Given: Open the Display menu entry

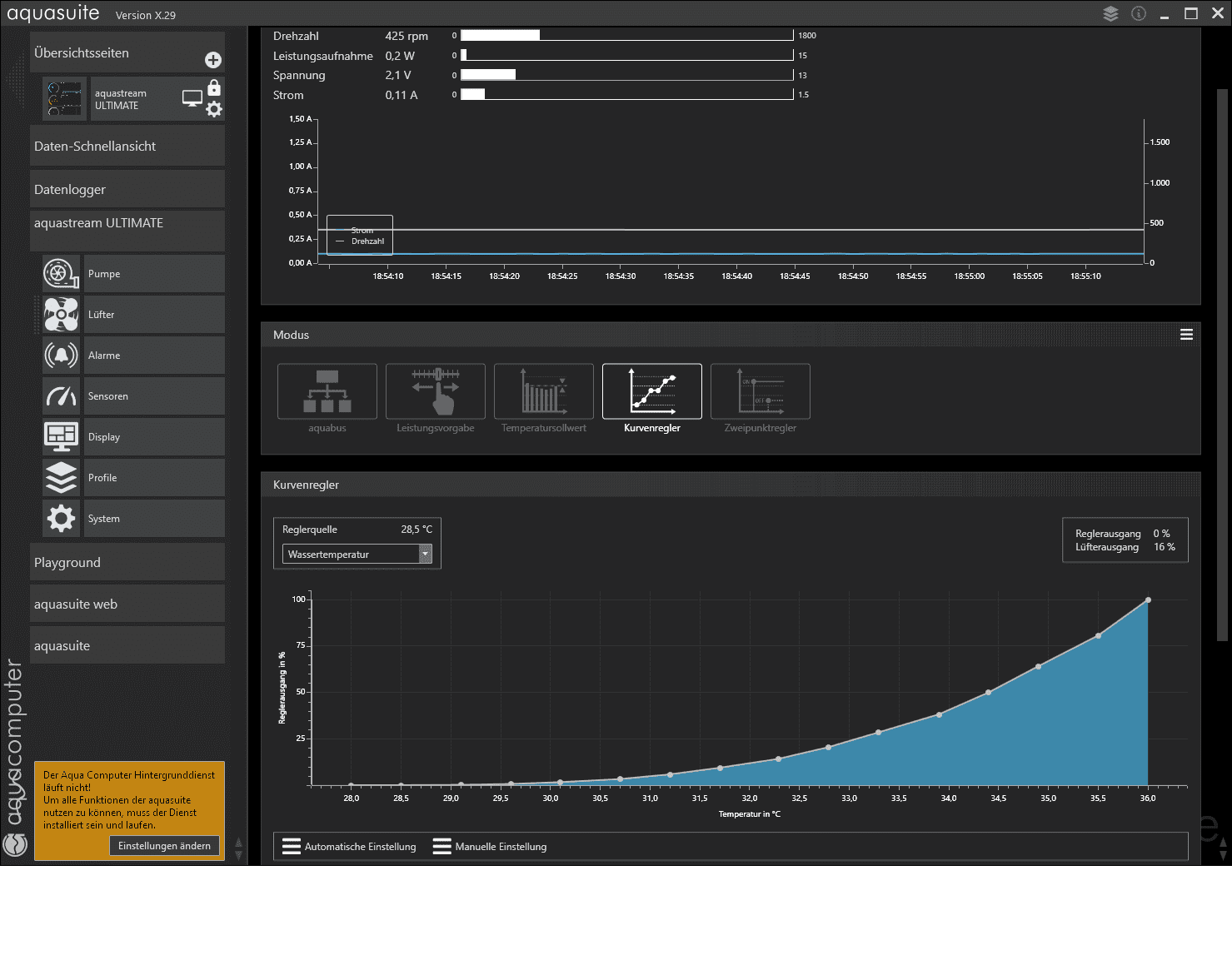Looking at the screenshot, I should (x=154, y=436).
